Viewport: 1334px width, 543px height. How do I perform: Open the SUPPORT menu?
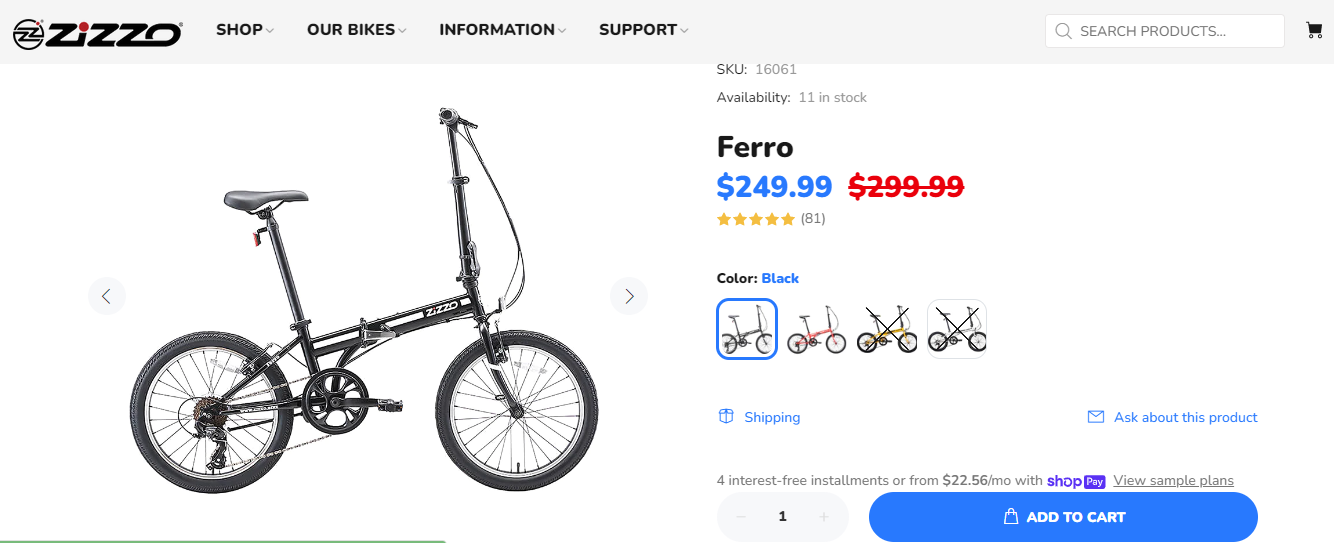tap(643, 30)
